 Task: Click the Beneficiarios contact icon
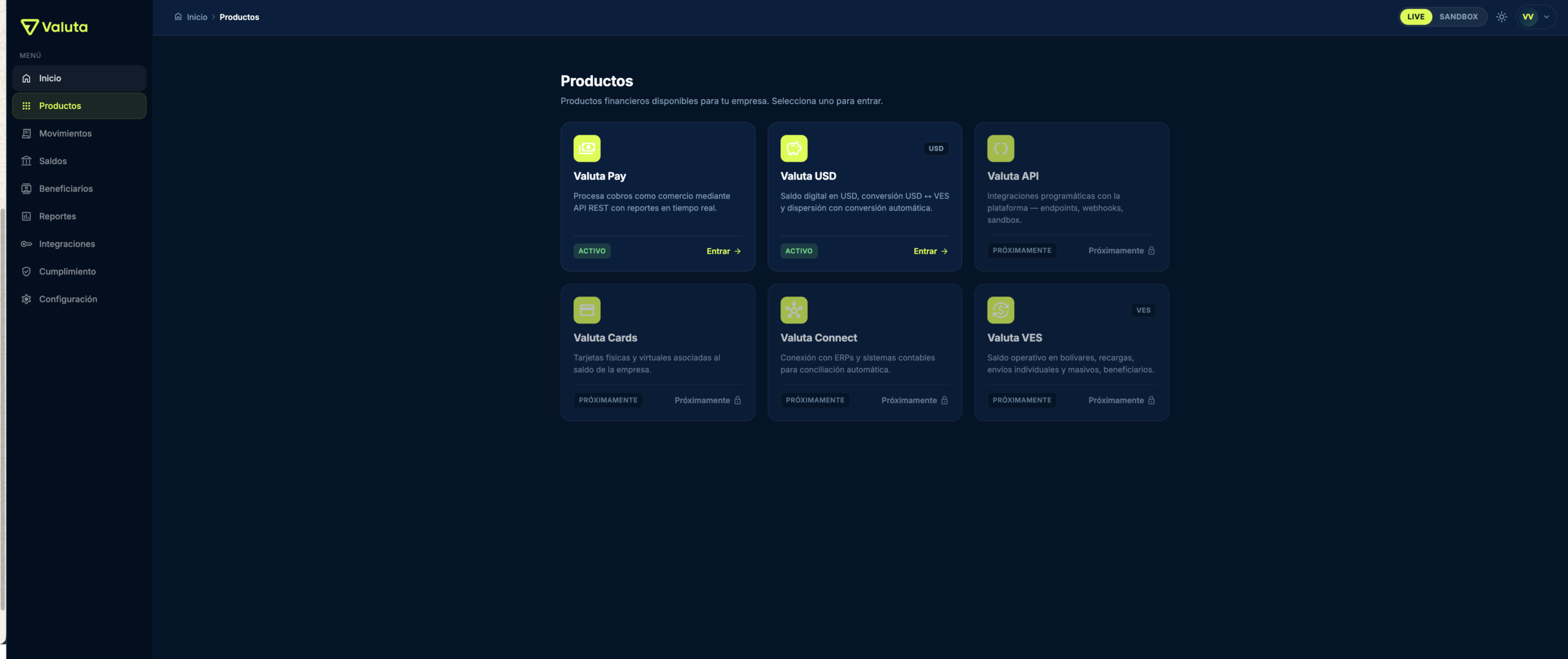26,189
